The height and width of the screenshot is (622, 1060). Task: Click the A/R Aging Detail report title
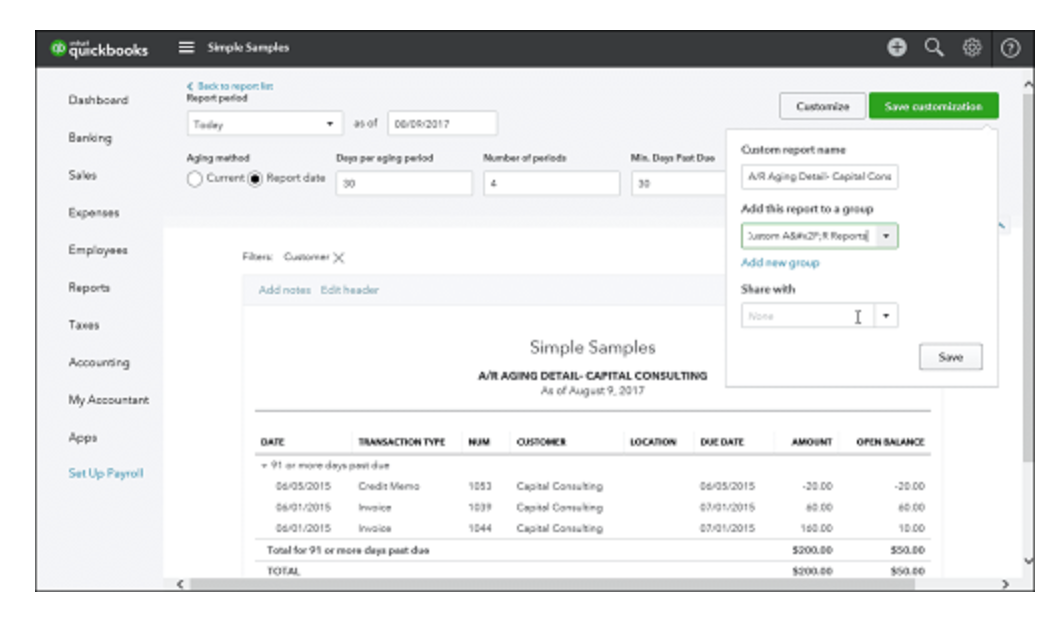click(592, 376)
